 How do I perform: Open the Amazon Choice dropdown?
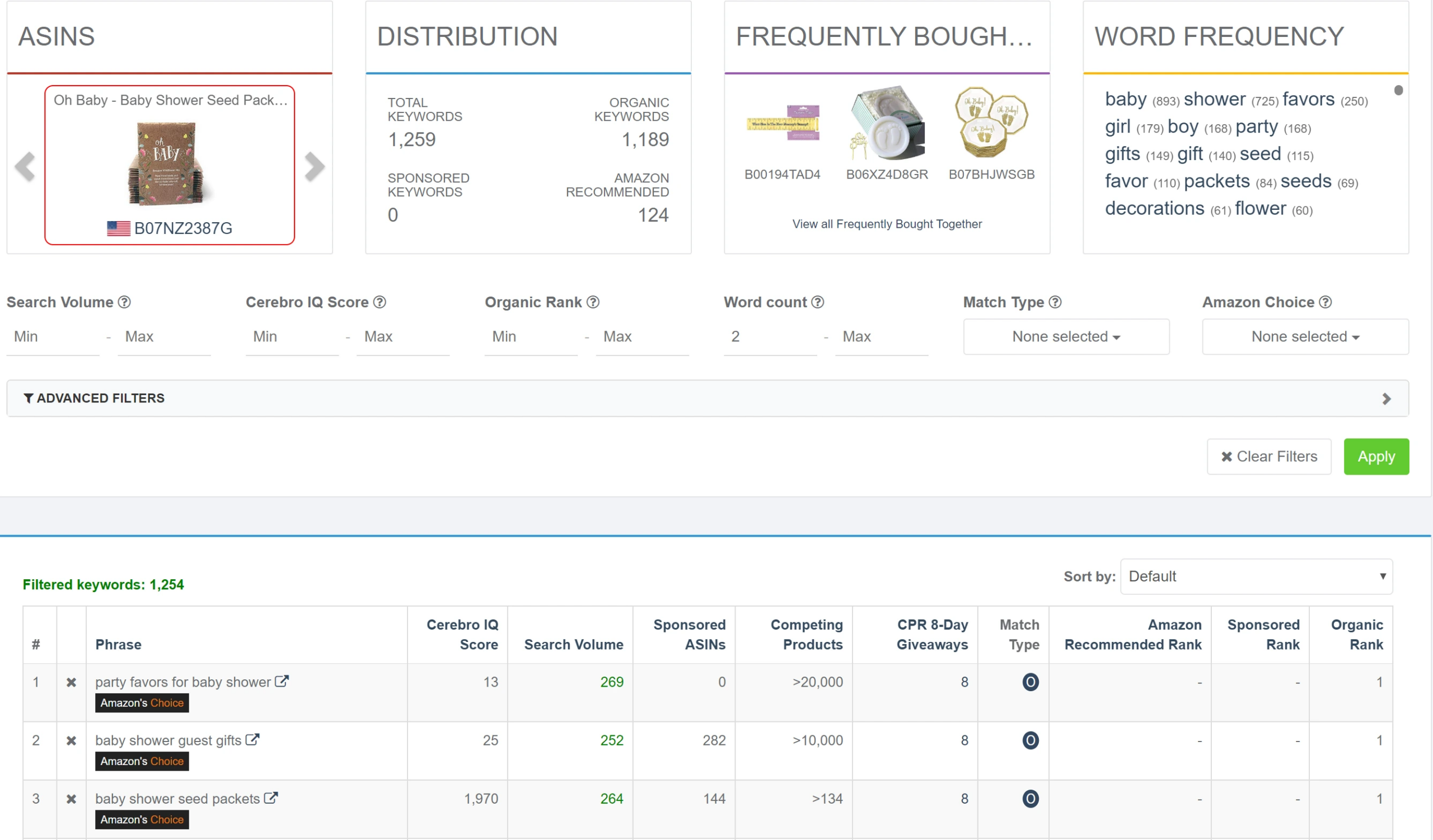[x=1304, y=336]
